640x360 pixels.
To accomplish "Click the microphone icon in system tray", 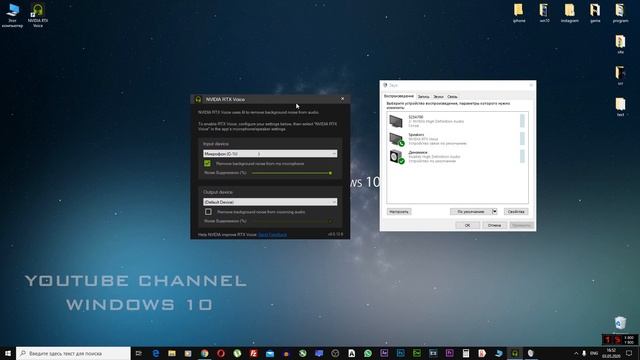I will point(584,353).
